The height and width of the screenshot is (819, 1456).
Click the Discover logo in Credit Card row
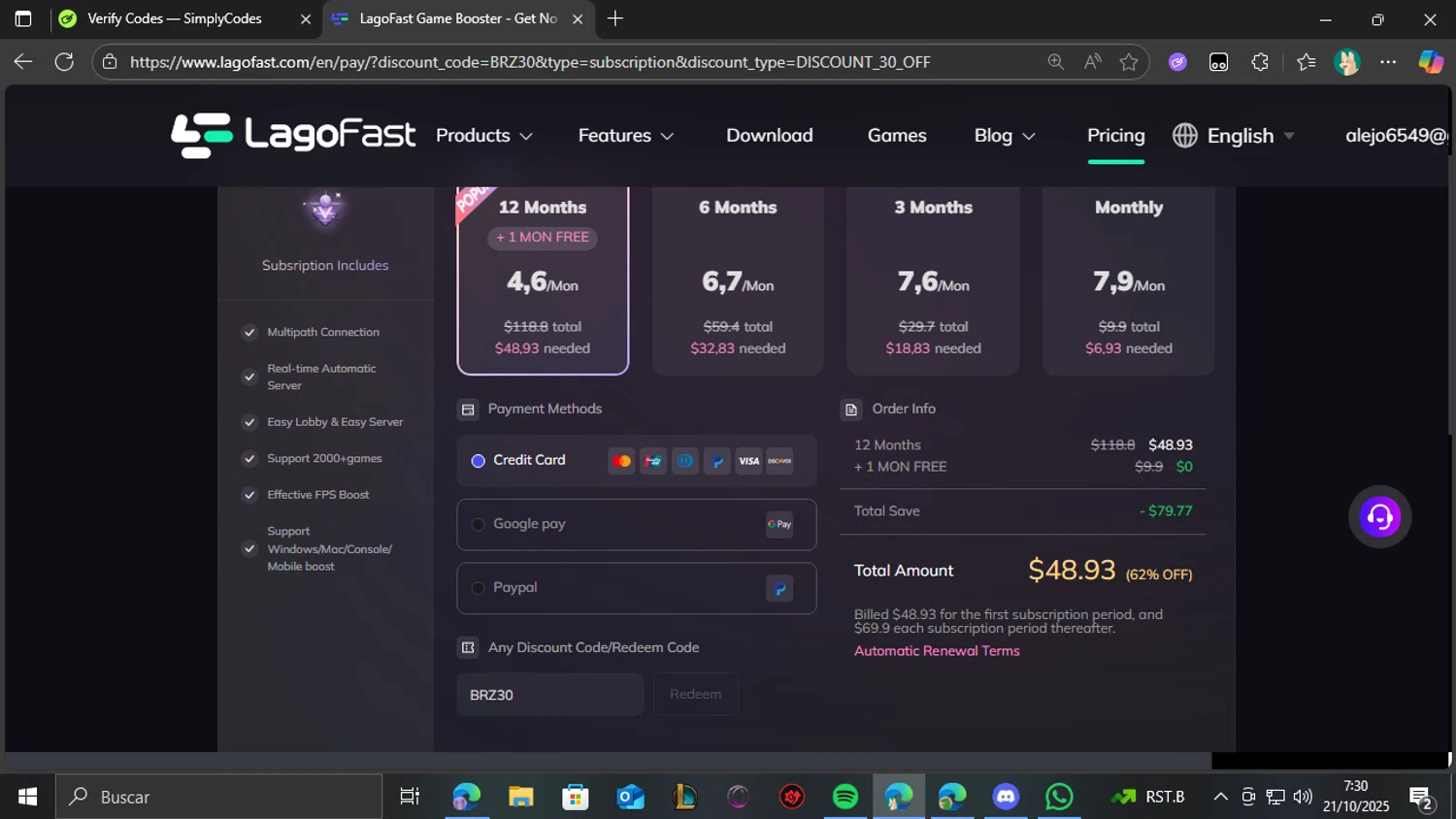click(x=779, y=461)
